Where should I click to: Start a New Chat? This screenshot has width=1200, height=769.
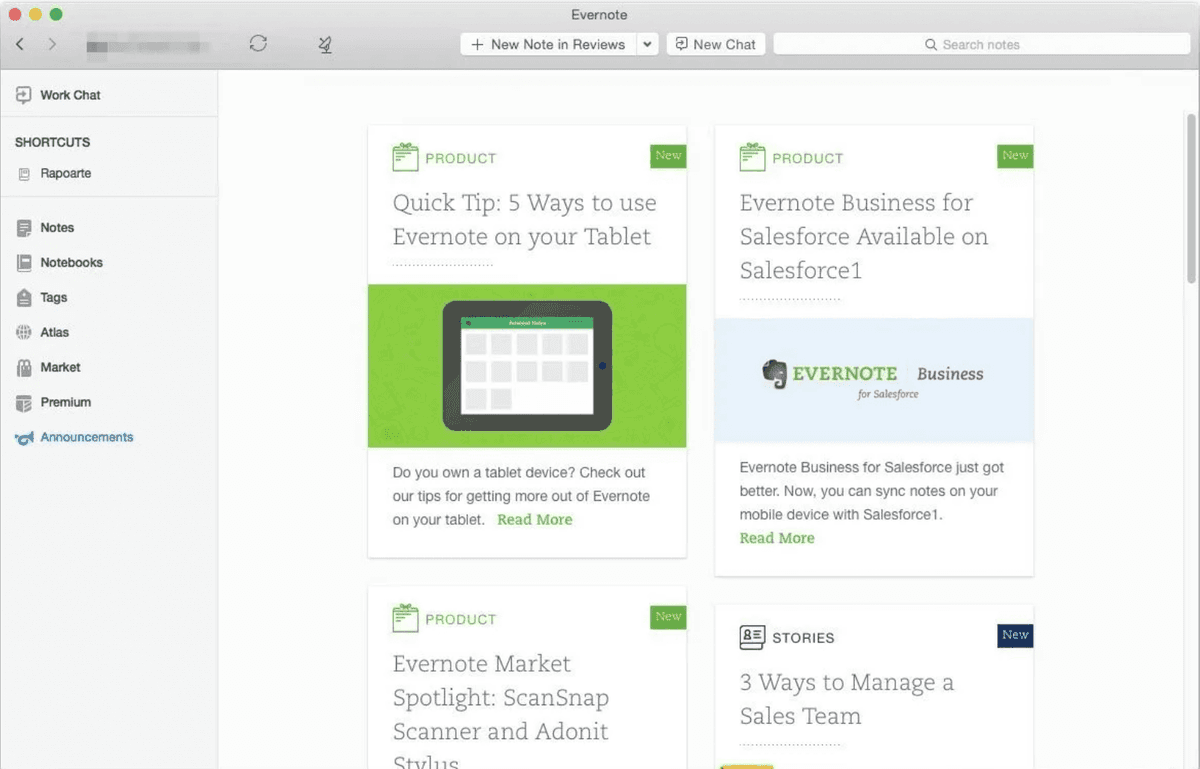click(715, 44)
